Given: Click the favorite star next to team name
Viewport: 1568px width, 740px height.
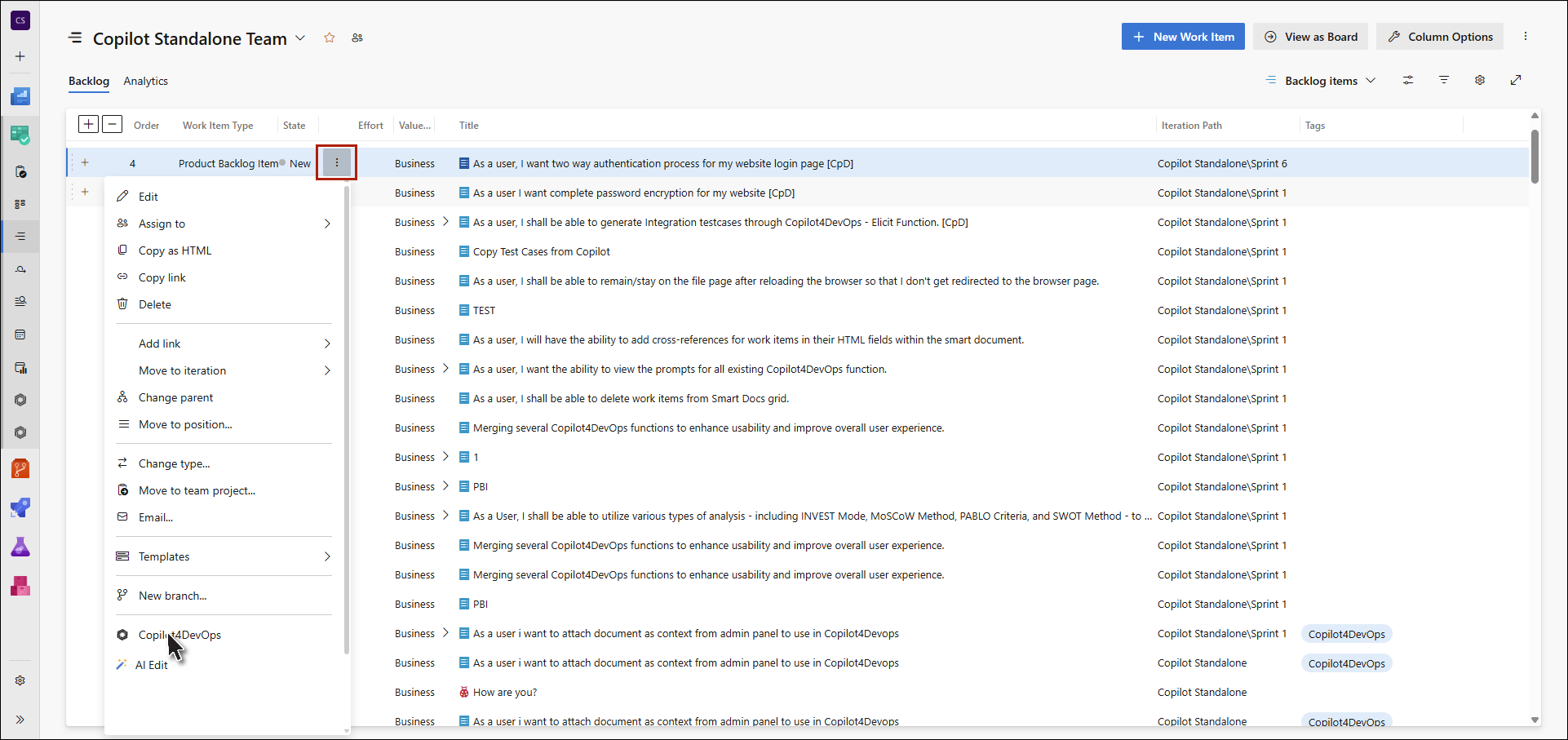Looking at the screenshot, I should 330,38.
